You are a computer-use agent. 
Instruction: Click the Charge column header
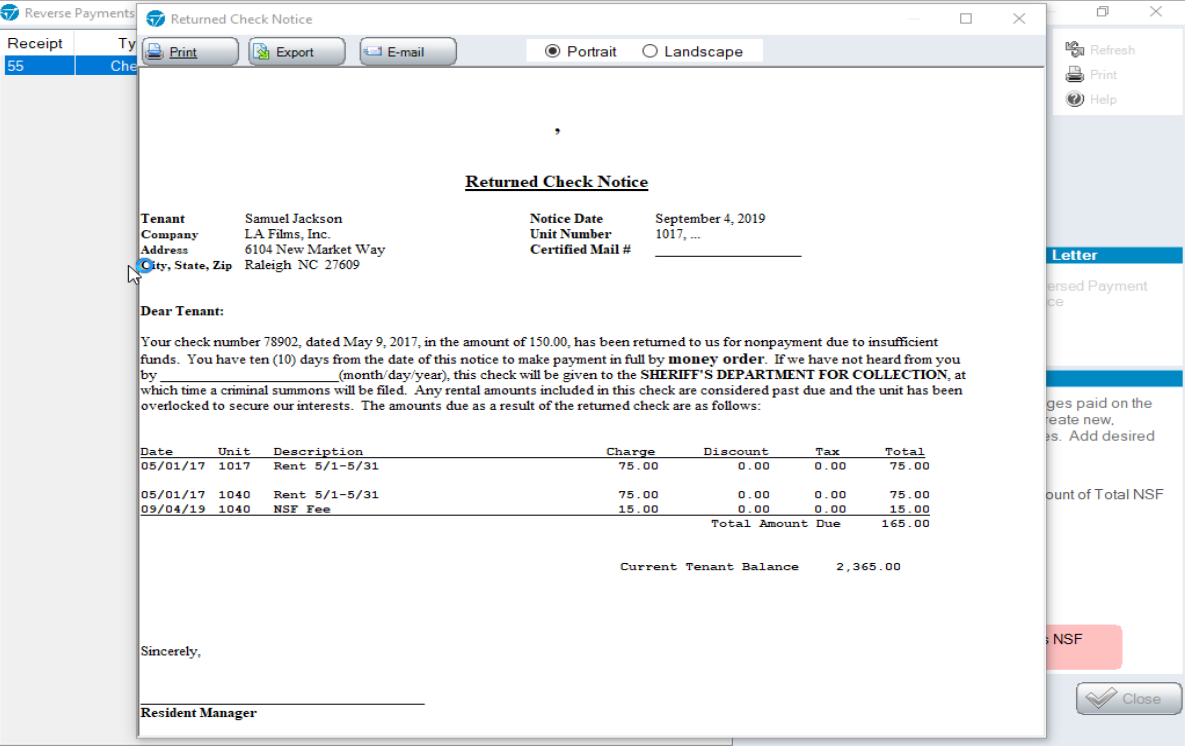click(x=630, y=451)
